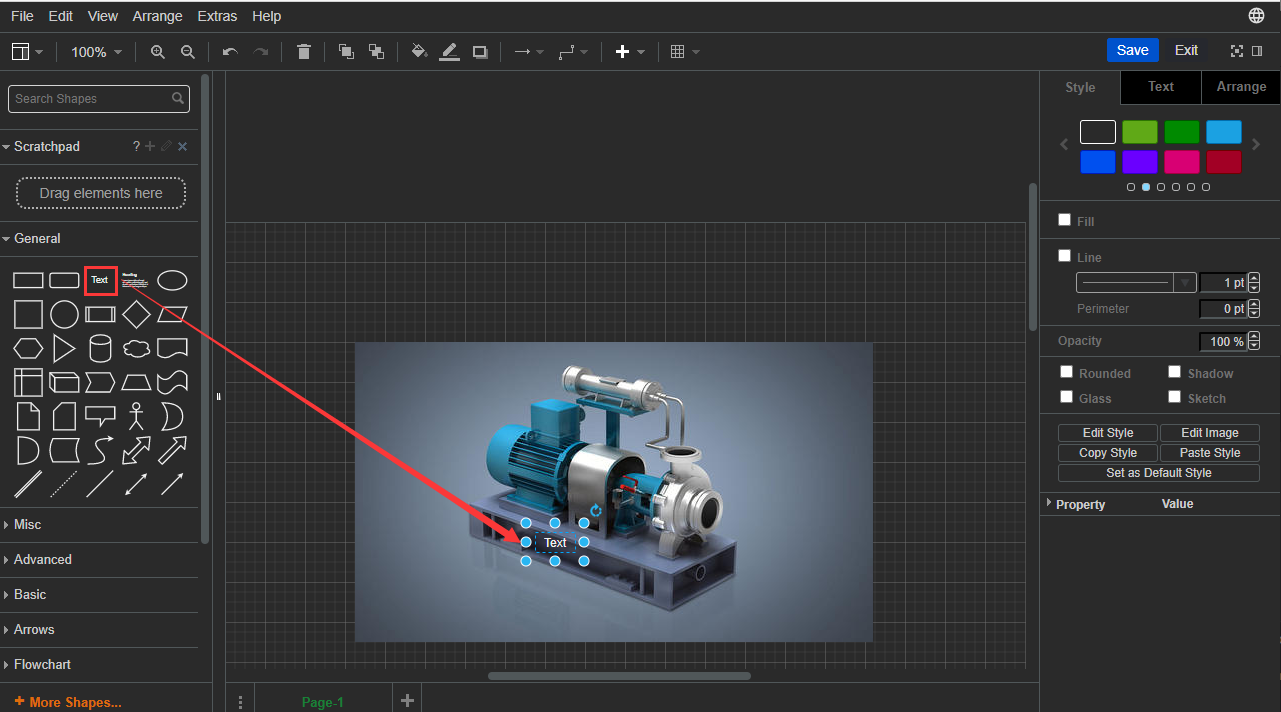Select the Ellipse shape in General
1281x712 pixels.
point(172,281)
